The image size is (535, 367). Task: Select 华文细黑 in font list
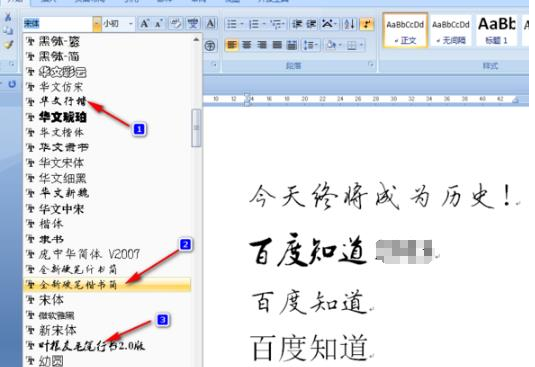tap(107, 178)
